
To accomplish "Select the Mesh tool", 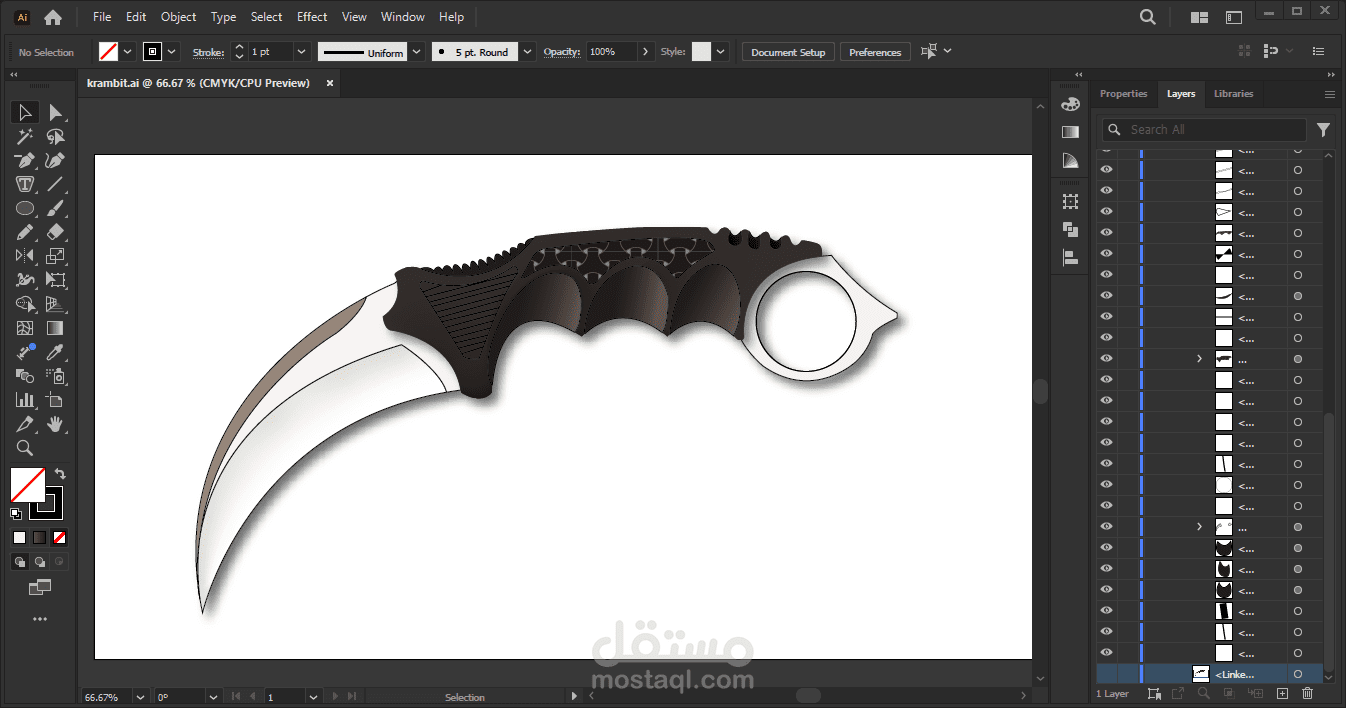I will (25, 328).
